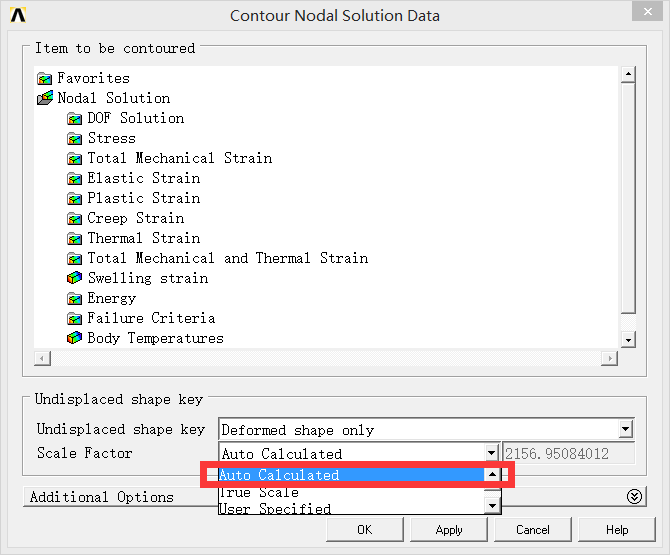Screen dimensions: 670x555
Task: Click the Body Temperatures cube icon
Action: [x=74, y=338]
